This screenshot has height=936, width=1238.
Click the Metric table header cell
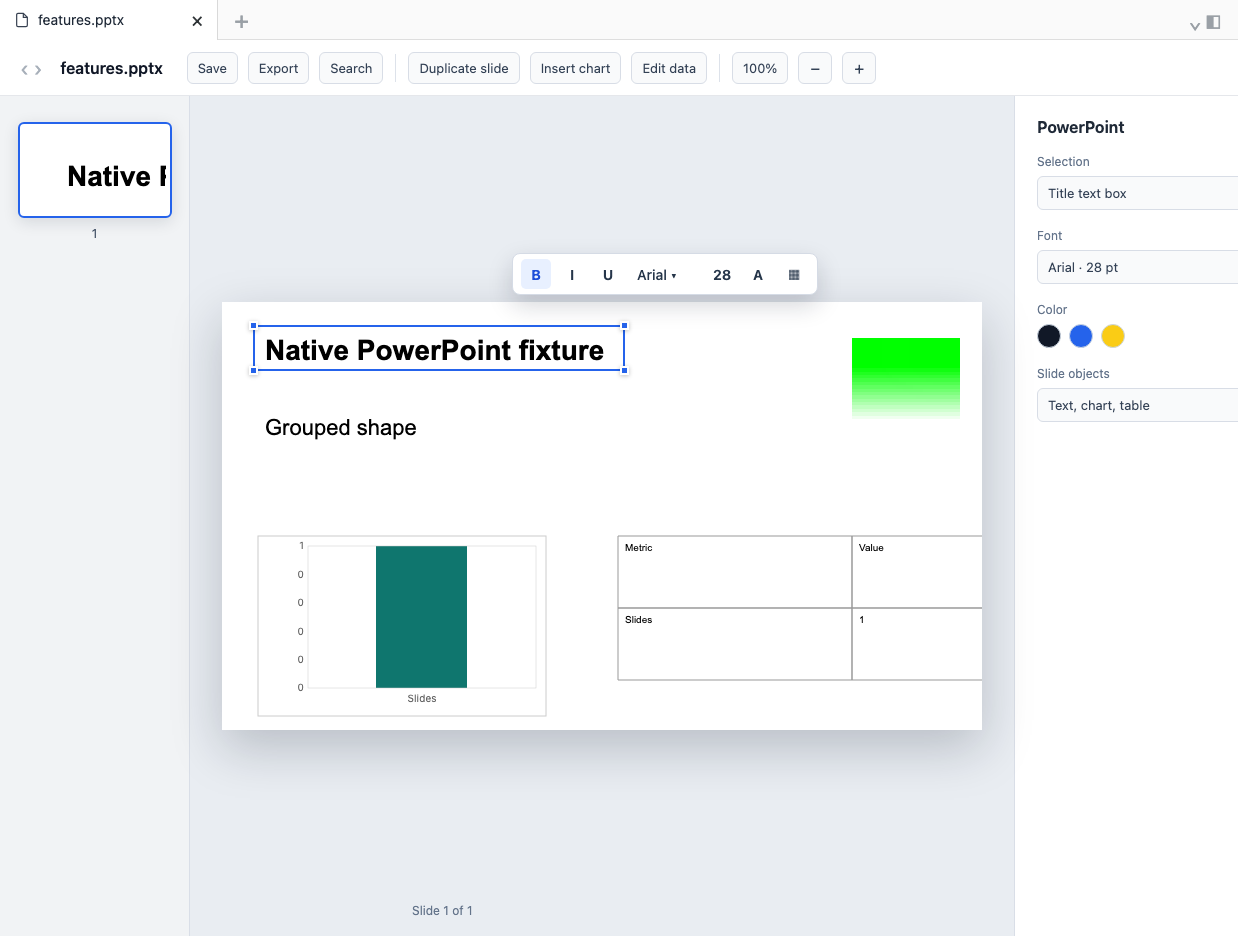tap(735, 572)
